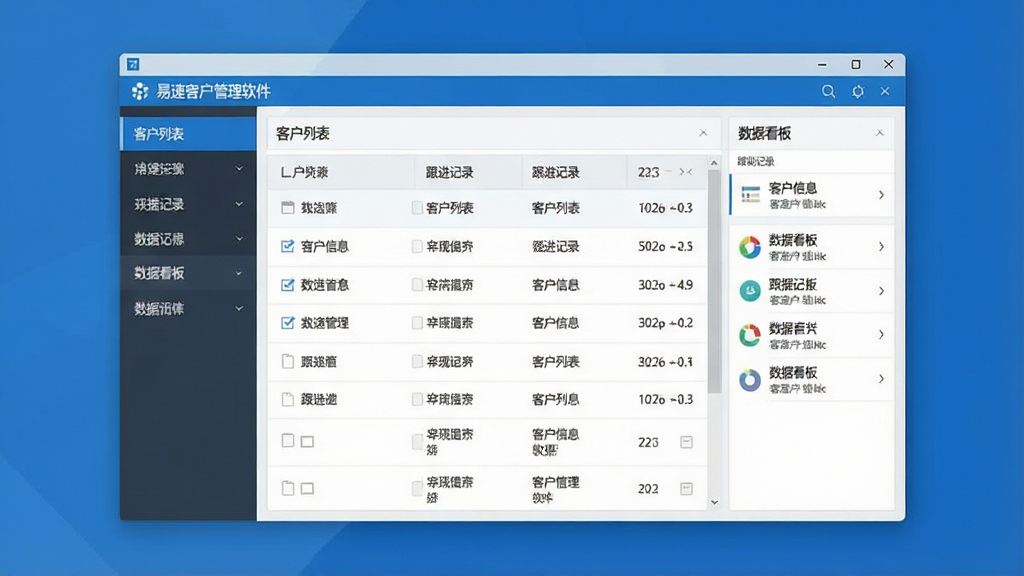This screenshot has height=576, width=1024.
Task: Tick the second-column checkbox in the -2.5 row
Action: [417, 246]
